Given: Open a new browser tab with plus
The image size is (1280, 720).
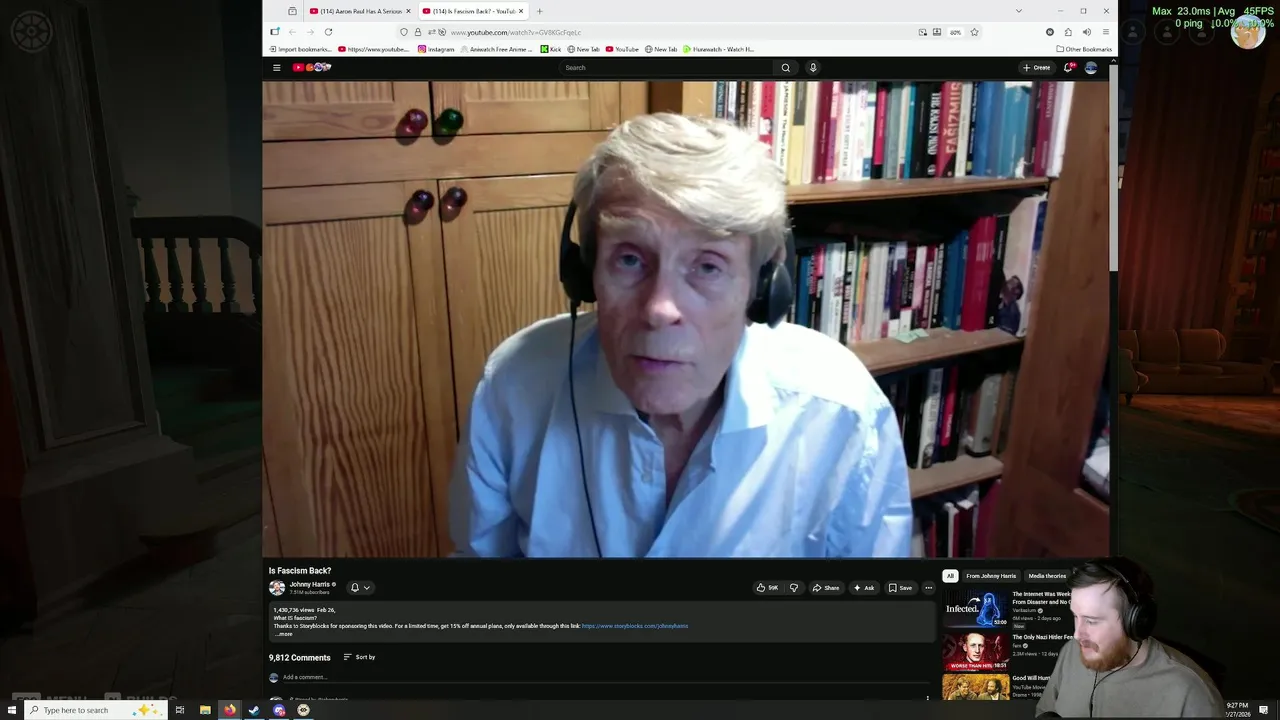Looking at the screenshot, I should [x=539, y=11].
